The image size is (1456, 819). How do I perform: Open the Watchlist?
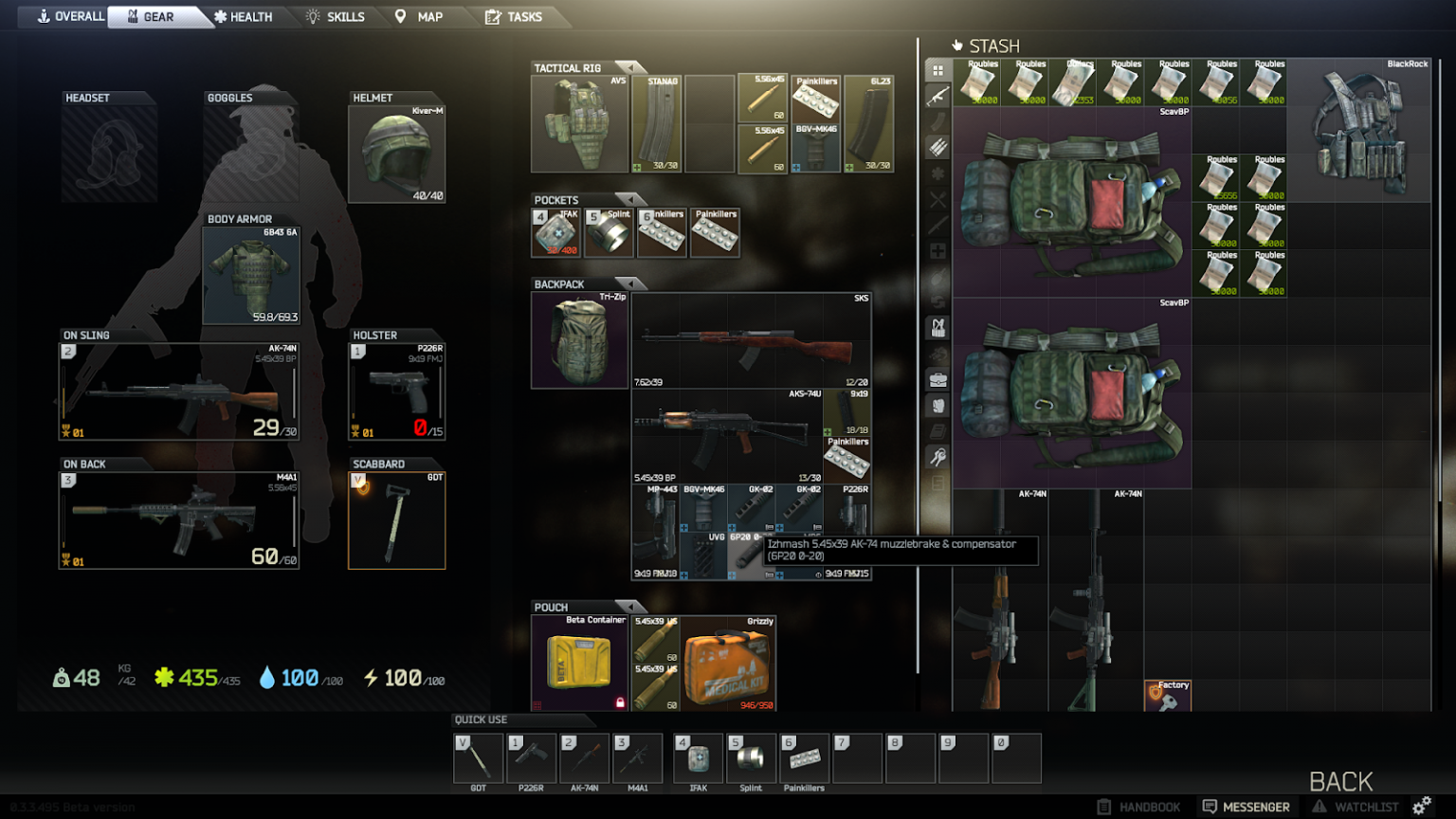point(1356,807)
